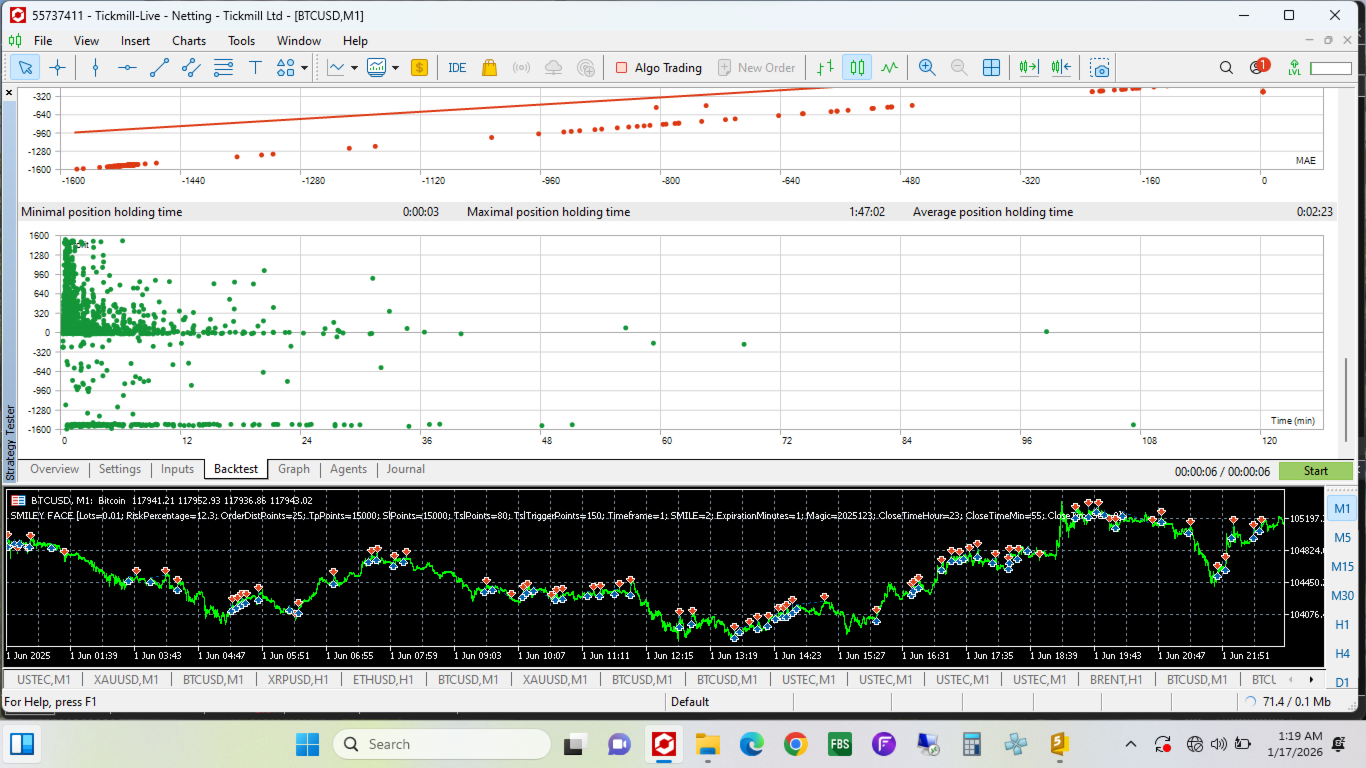Open the indicators list dropdown arrow
This screenshot has width=1366, height=768.
pos(354,68)
